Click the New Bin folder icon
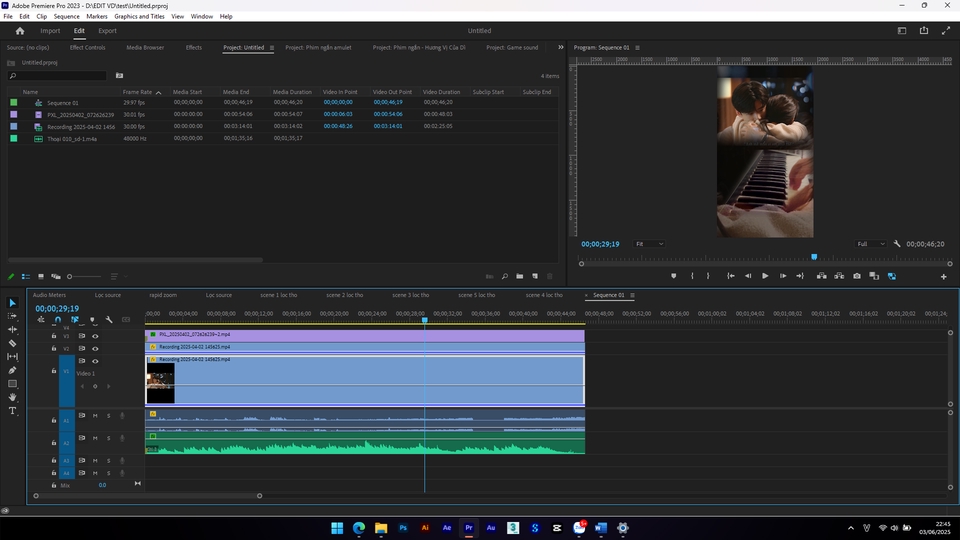This screenshot has height=540, width=960. pyautogui.click(x=520, y=276)
